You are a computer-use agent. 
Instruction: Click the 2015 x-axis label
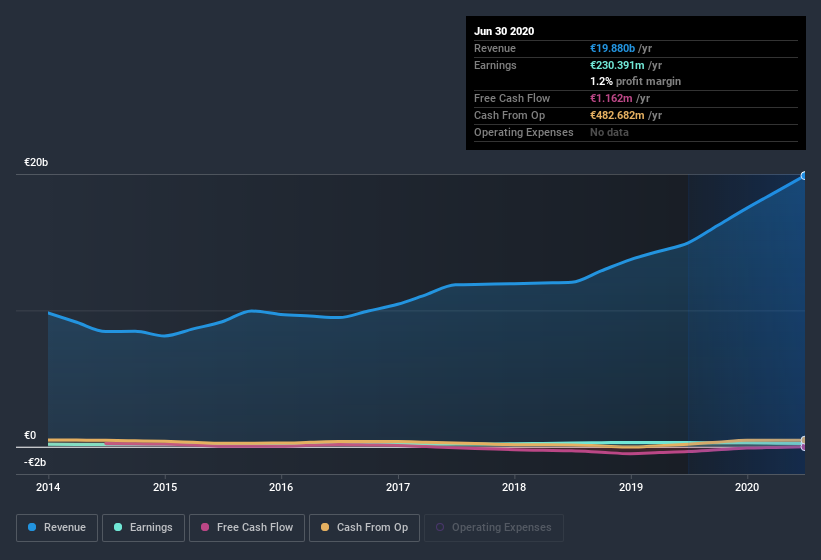[165, 487]
